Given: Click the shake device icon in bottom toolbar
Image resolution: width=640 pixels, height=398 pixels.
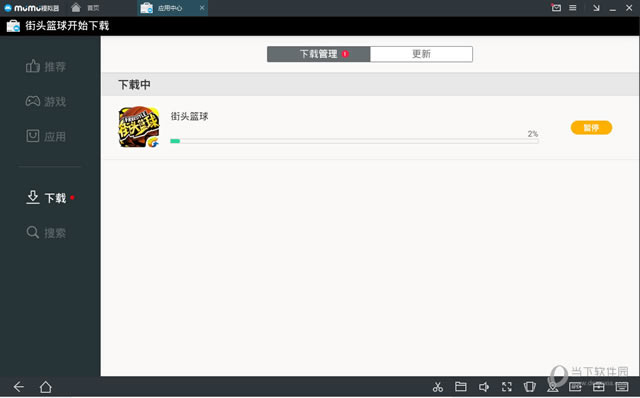Looking at the screenshot, I should tap(529, 387).
